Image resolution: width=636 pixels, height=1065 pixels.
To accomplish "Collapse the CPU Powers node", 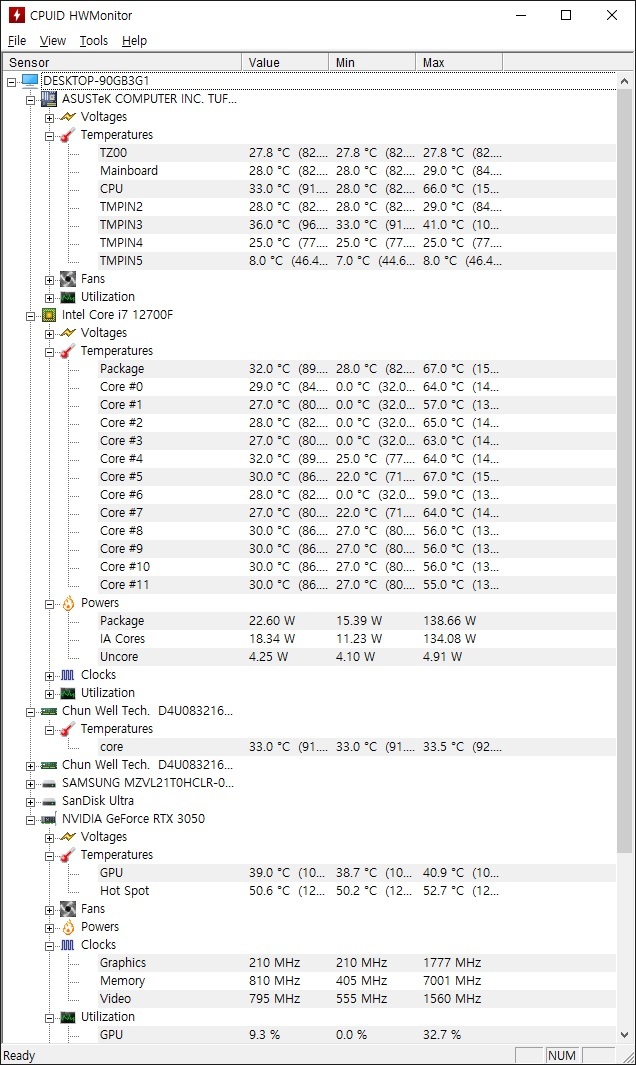I will pyautogui.click(x=50, y=604).
